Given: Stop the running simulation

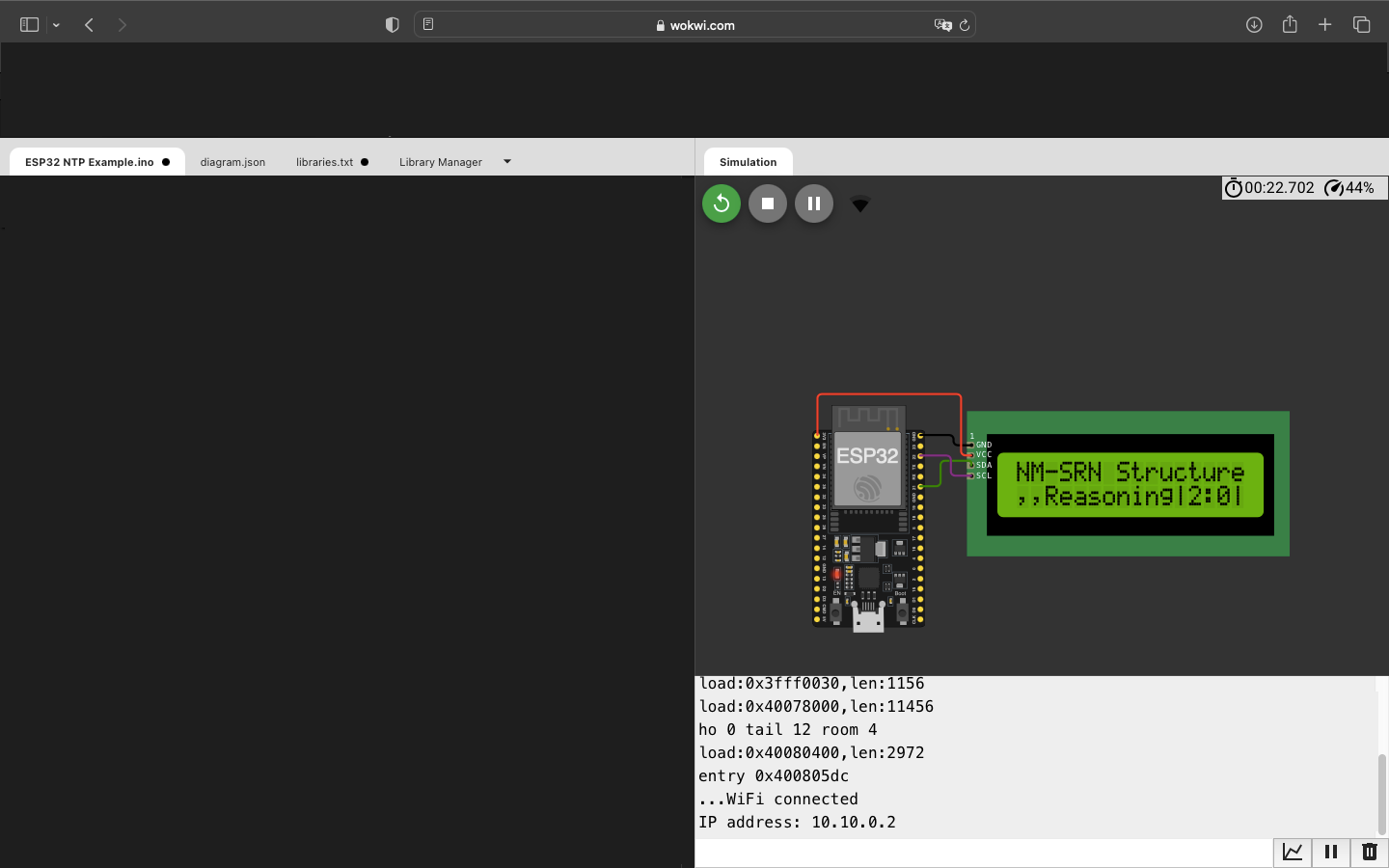Looking at the screenshot, I should point(768,203).
